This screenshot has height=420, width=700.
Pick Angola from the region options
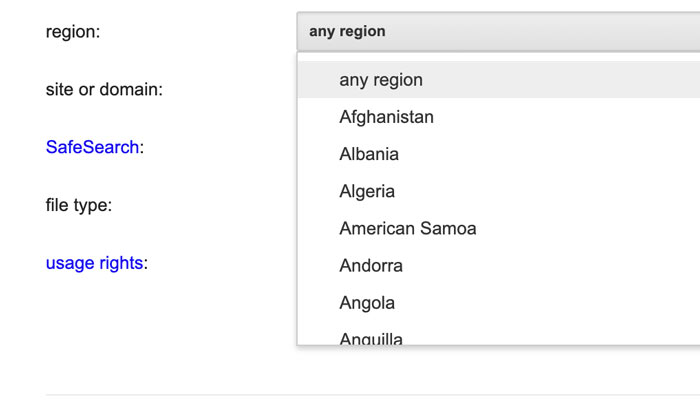[x=367, y=303]
